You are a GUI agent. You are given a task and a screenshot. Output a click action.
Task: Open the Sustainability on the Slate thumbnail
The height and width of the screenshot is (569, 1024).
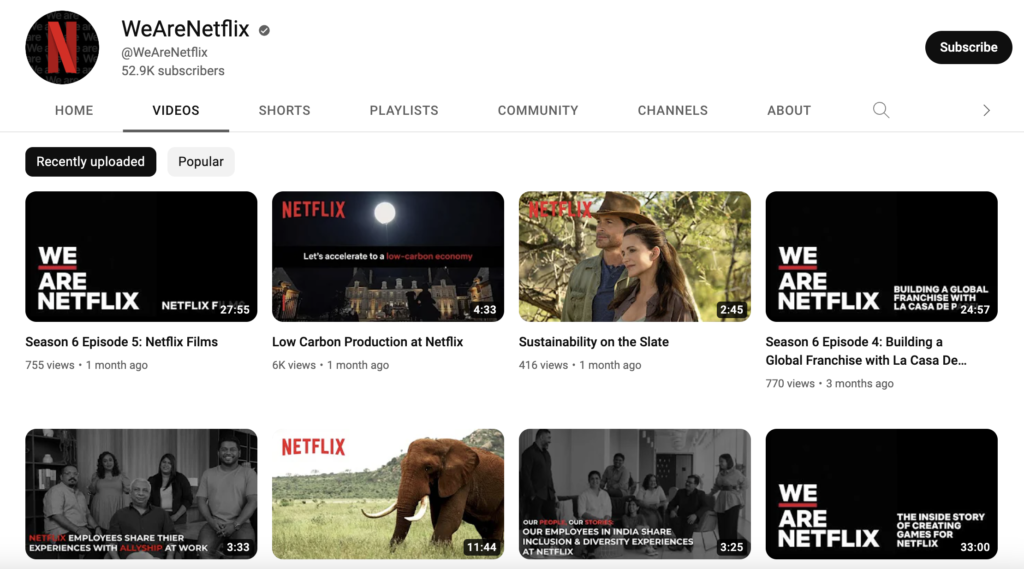pos(635,256)
